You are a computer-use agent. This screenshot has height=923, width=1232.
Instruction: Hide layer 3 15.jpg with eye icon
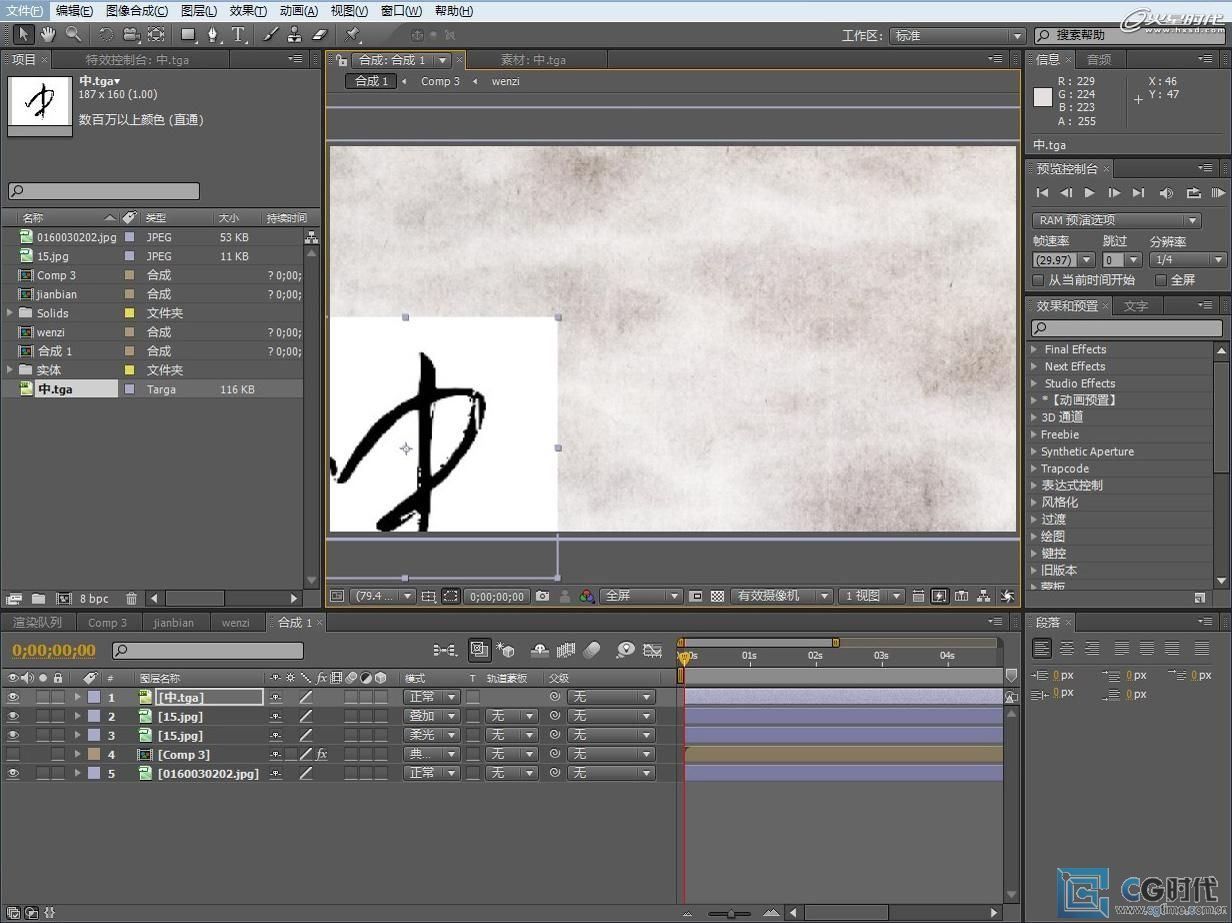13,735
